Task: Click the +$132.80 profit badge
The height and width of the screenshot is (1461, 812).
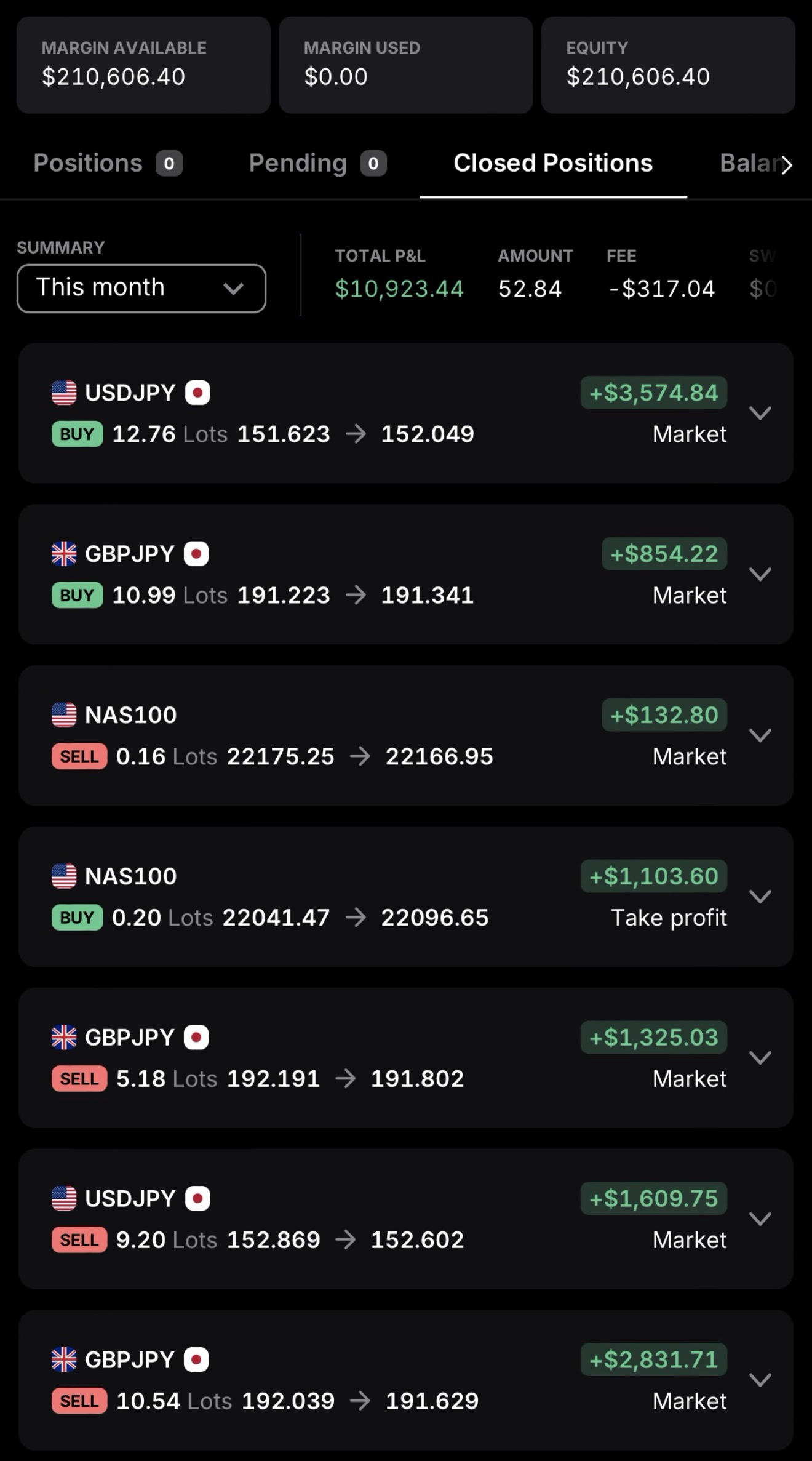Action: [x=664, y=715]
